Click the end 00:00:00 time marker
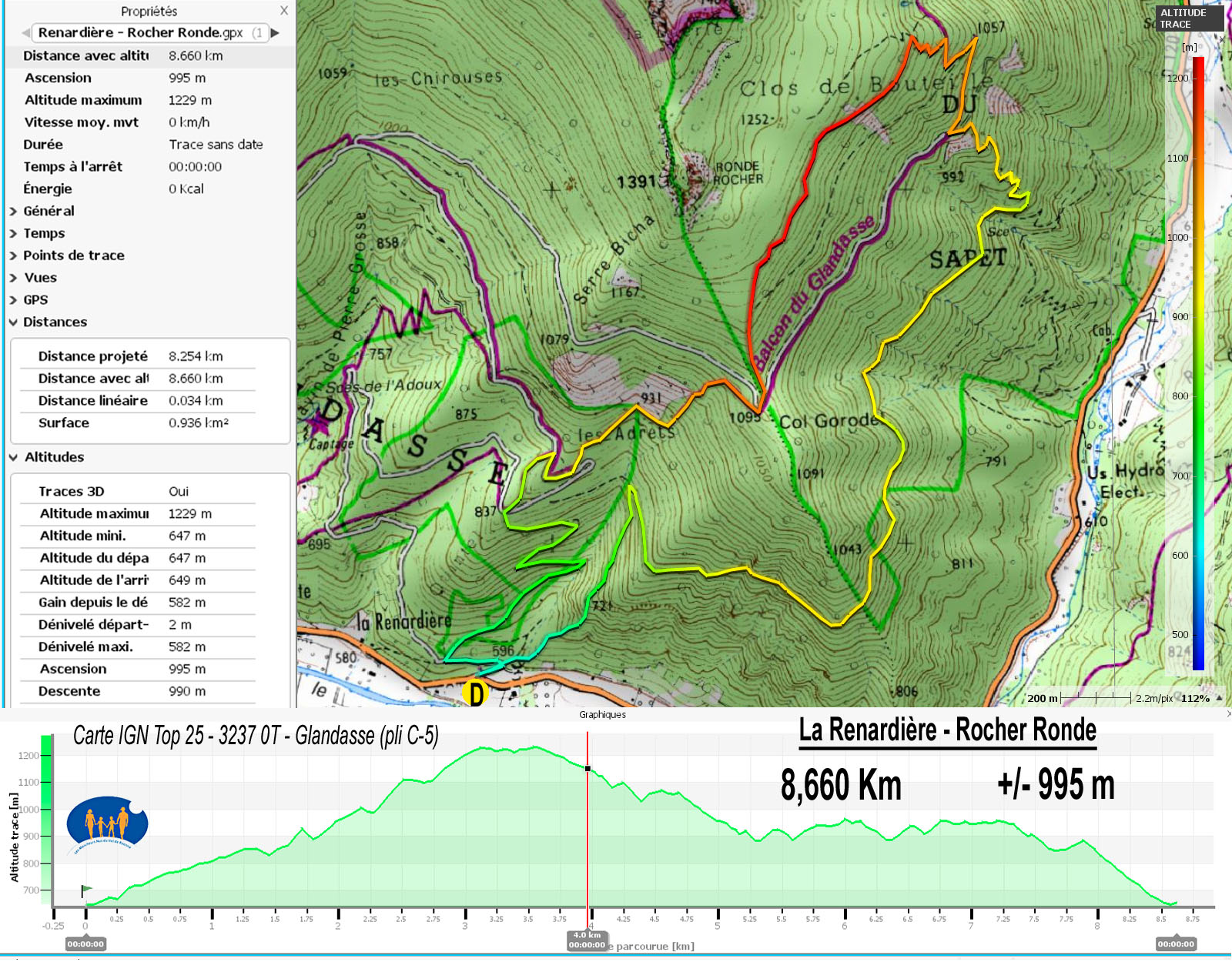This screenshot has height=962, width=1232. point(1176,944)
